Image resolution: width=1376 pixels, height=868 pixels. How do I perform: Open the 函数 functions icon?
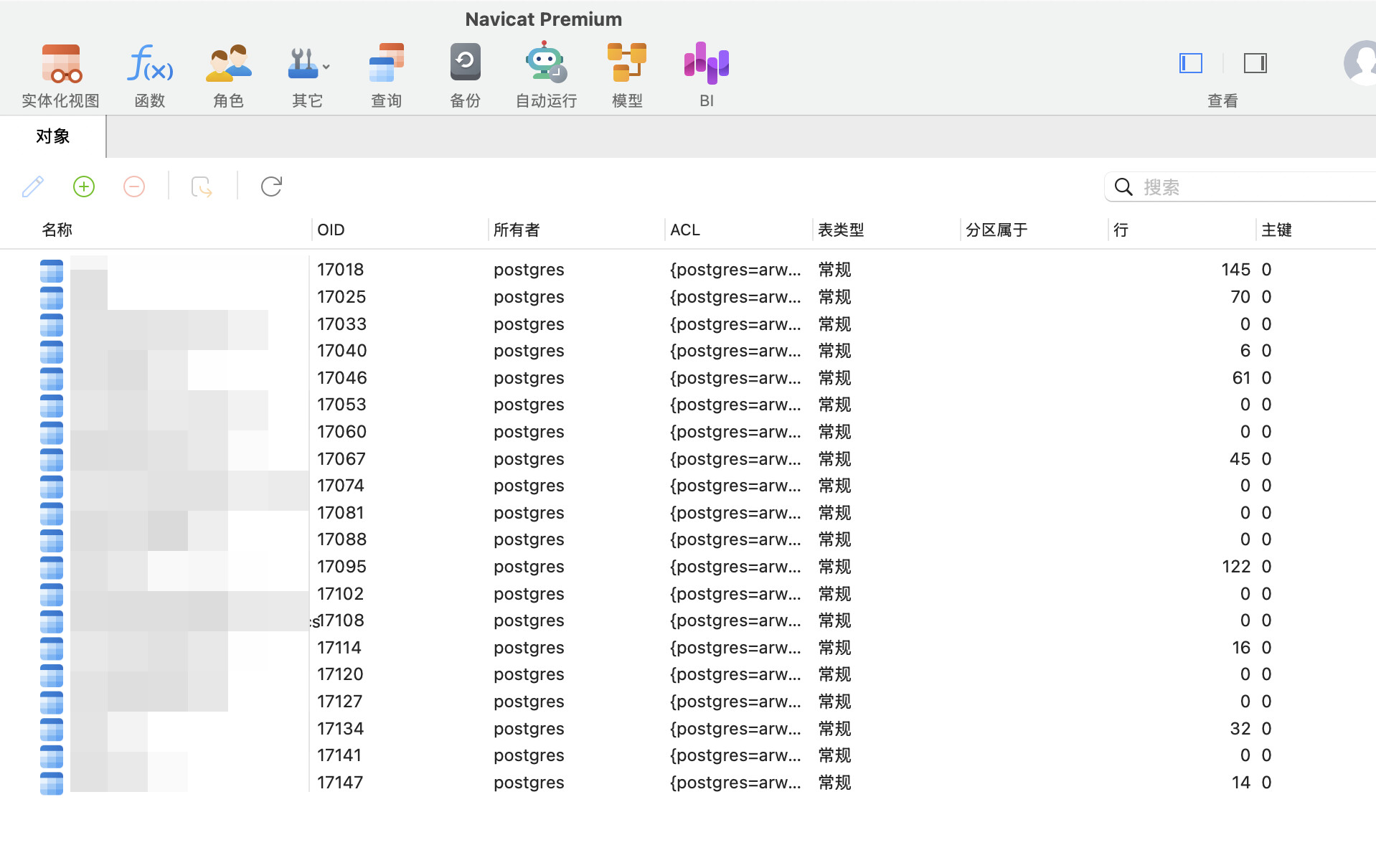150,64
